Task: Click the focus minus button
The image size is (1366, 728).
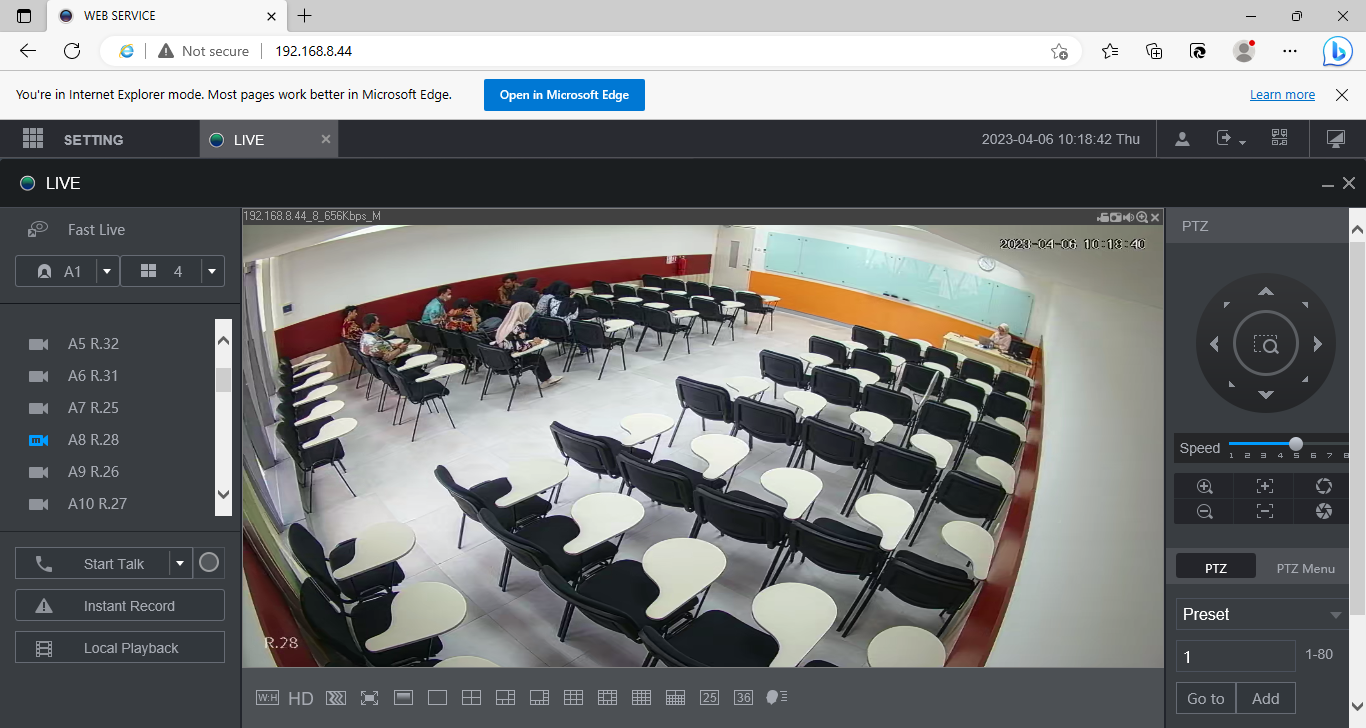Action: [x=1265, y=511]
